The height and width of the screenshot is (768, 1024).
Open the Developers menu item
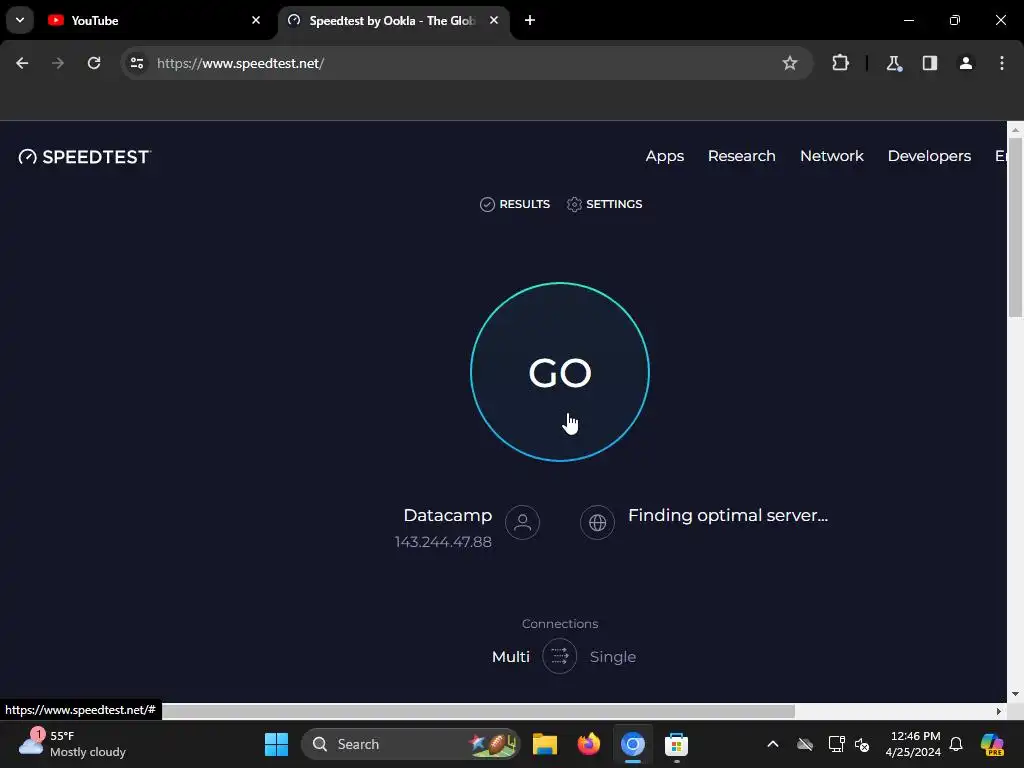pyautogui.click(x=929, y=156)
